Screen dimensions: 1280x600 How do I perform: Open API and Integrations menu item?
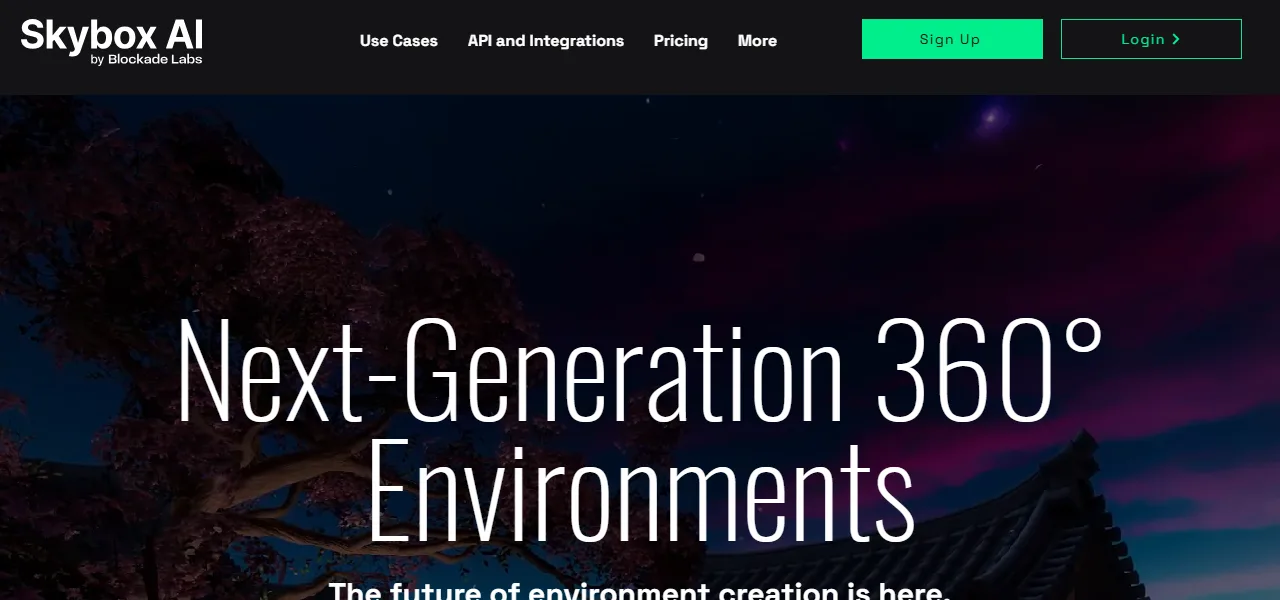click(x=546, y=41)
